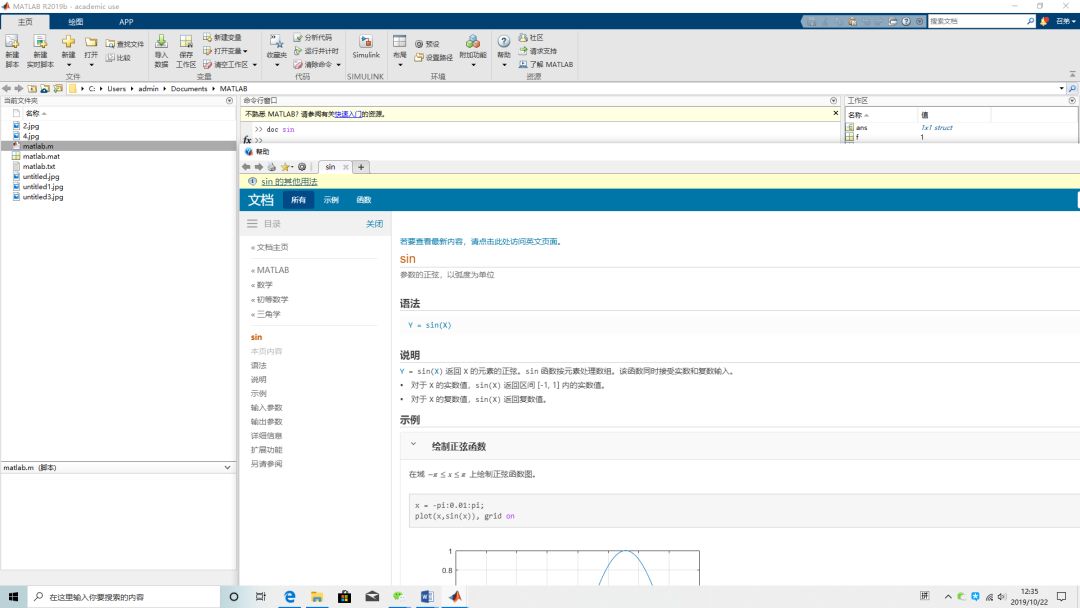Launch Simulink from the toolstrip
Screen dimensions: 1080x608
(366, 47)
